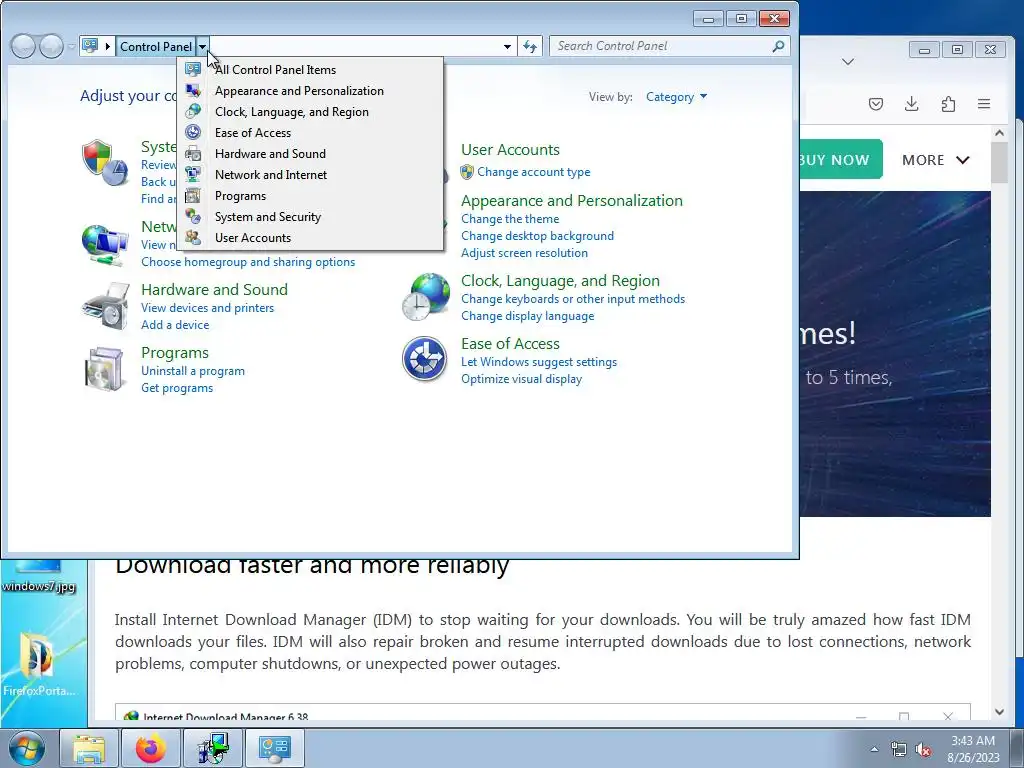This screenshot has height=768, width=1024.
Task: Open Uninstall a program link
Action: [x=193, y=371]
